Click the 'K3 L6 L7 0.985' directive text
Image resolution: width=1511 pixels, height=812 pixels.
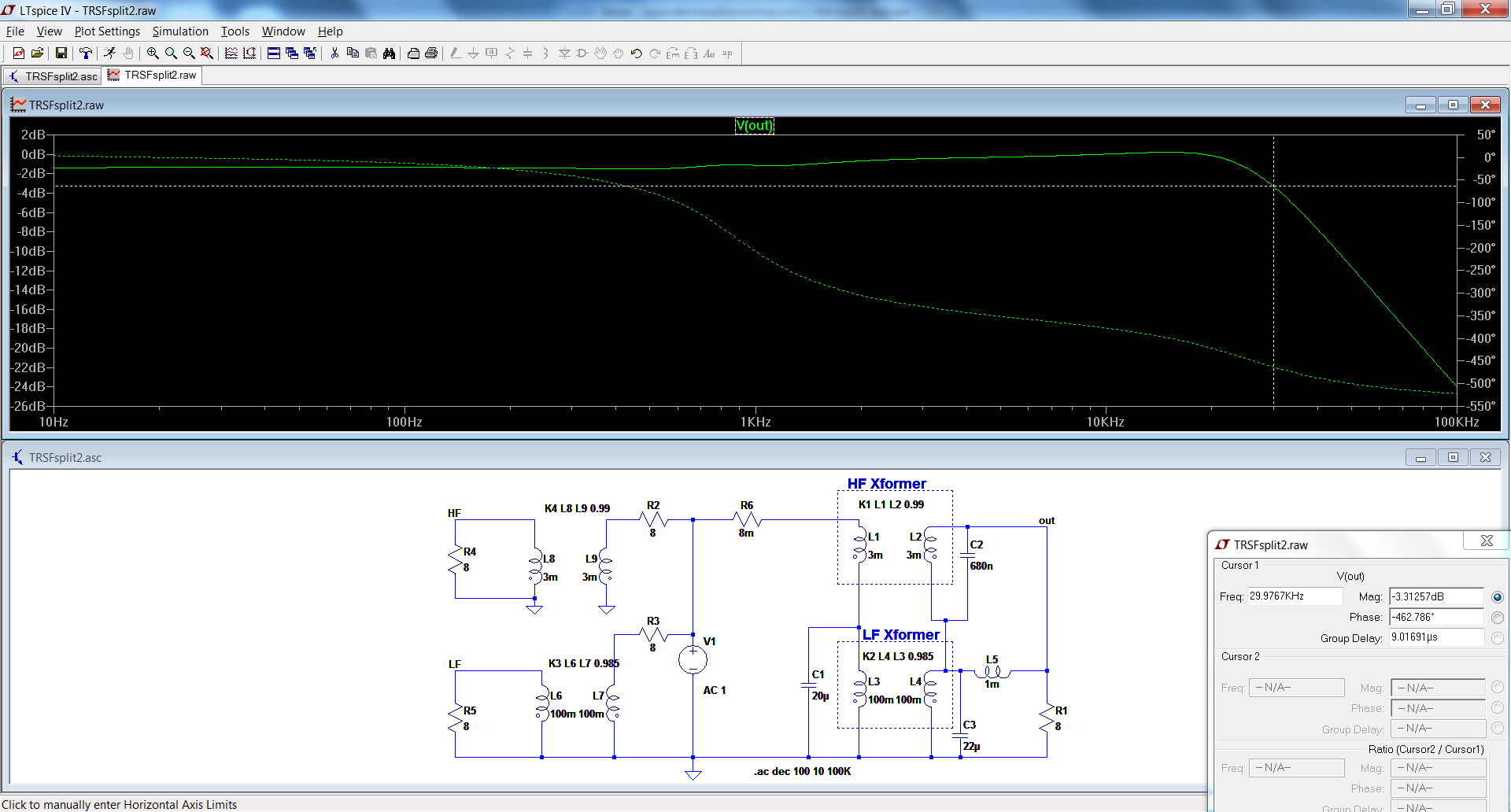point(583,663)
